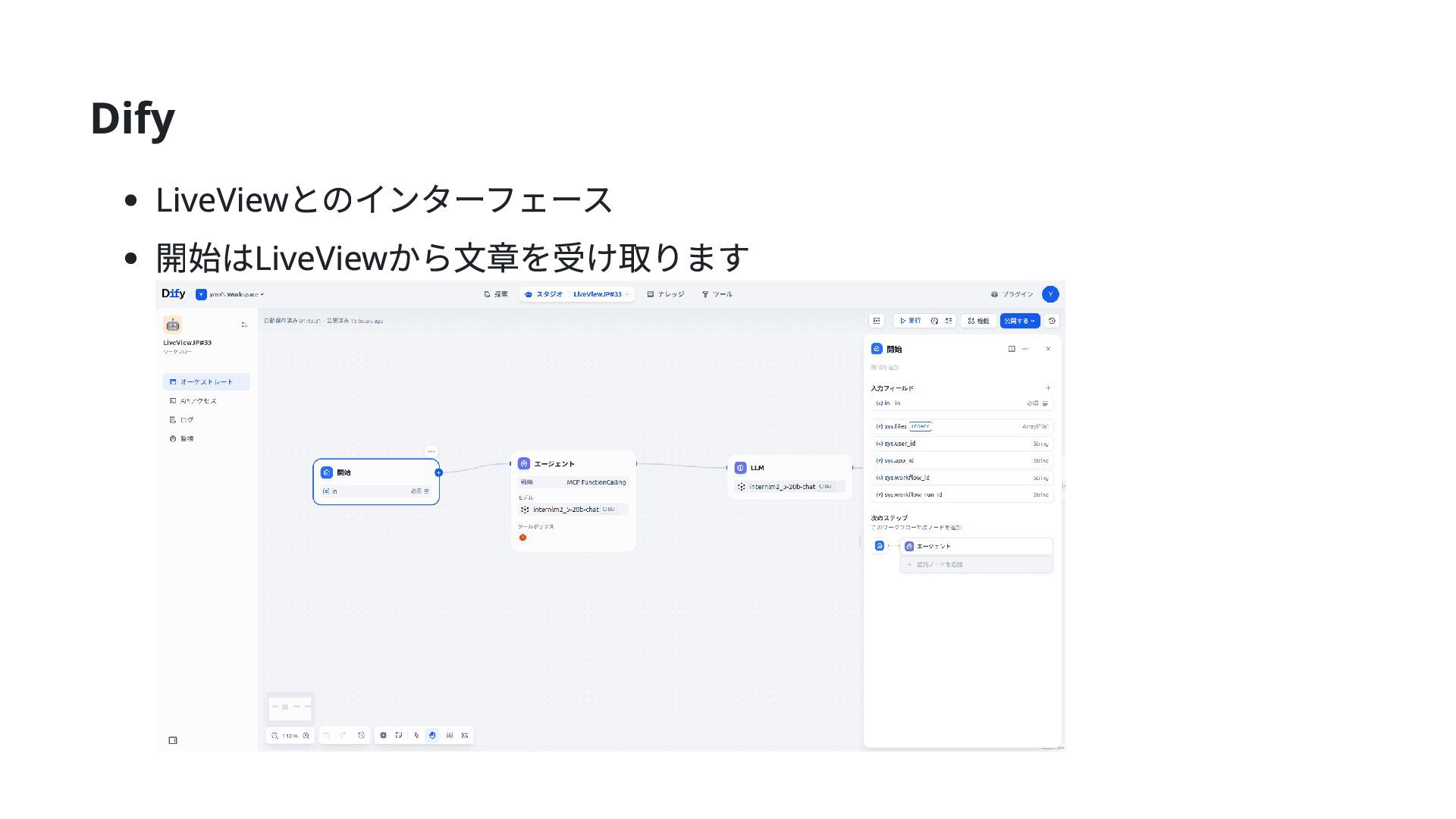Open the 機能 (Features) button
The image size is (1456, 819).
(x=978, y=321)
